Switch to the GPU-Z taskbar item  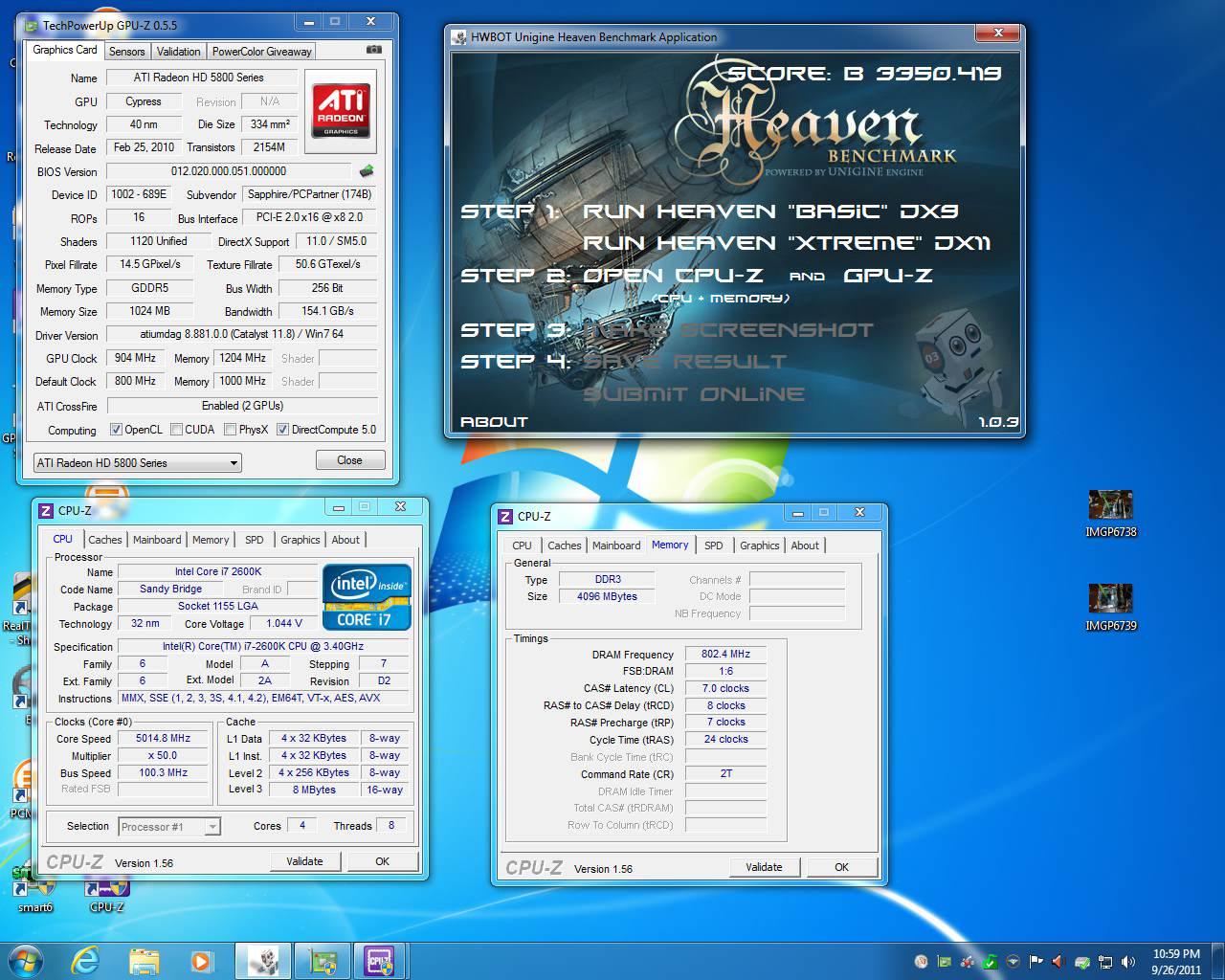click(x=322, y=960)
